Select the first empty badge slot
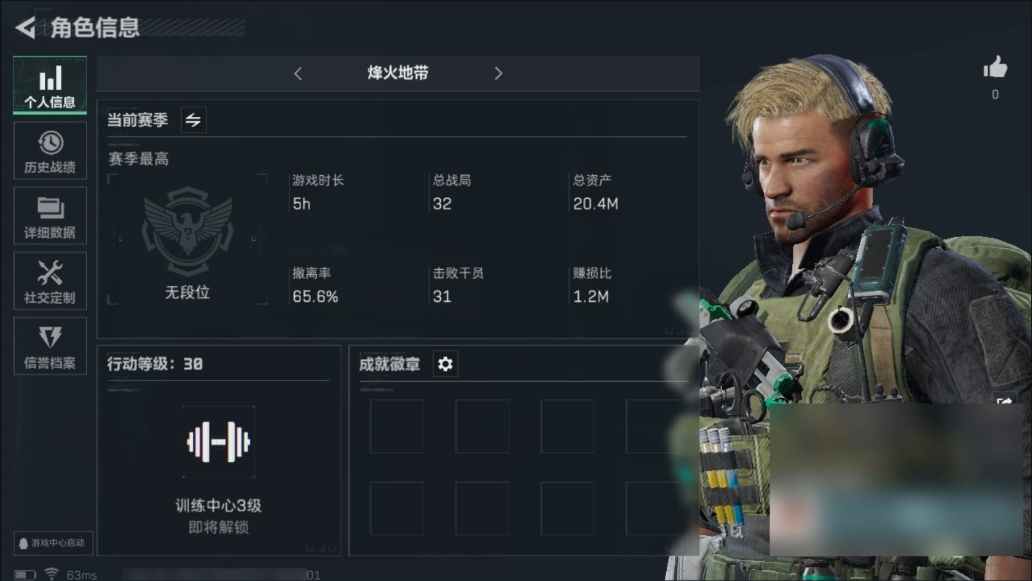Screen dimensions: 1032x581 click(397, 426)
